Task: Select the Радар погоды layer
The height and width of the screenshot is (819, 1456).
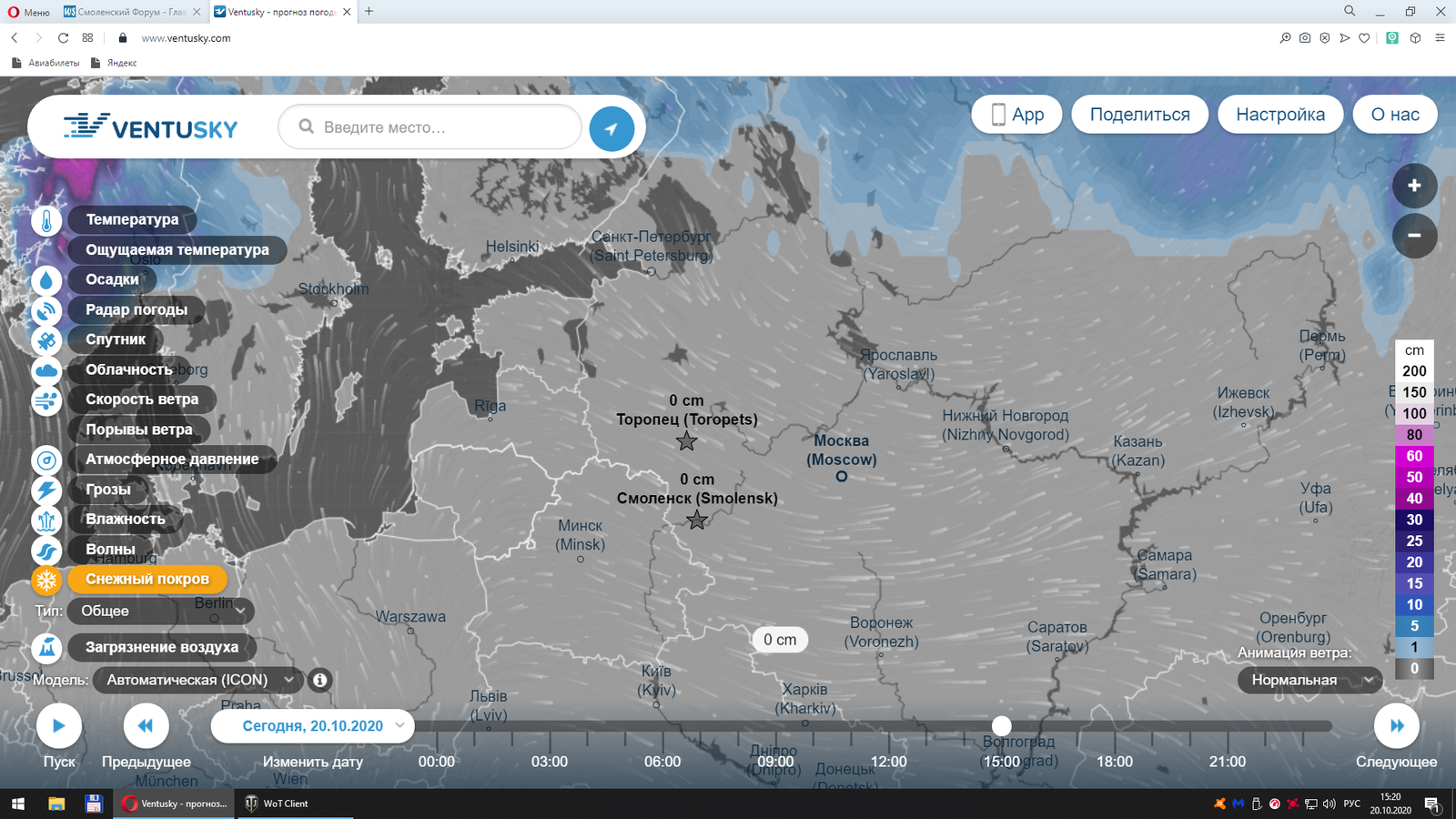Action: 136,309
